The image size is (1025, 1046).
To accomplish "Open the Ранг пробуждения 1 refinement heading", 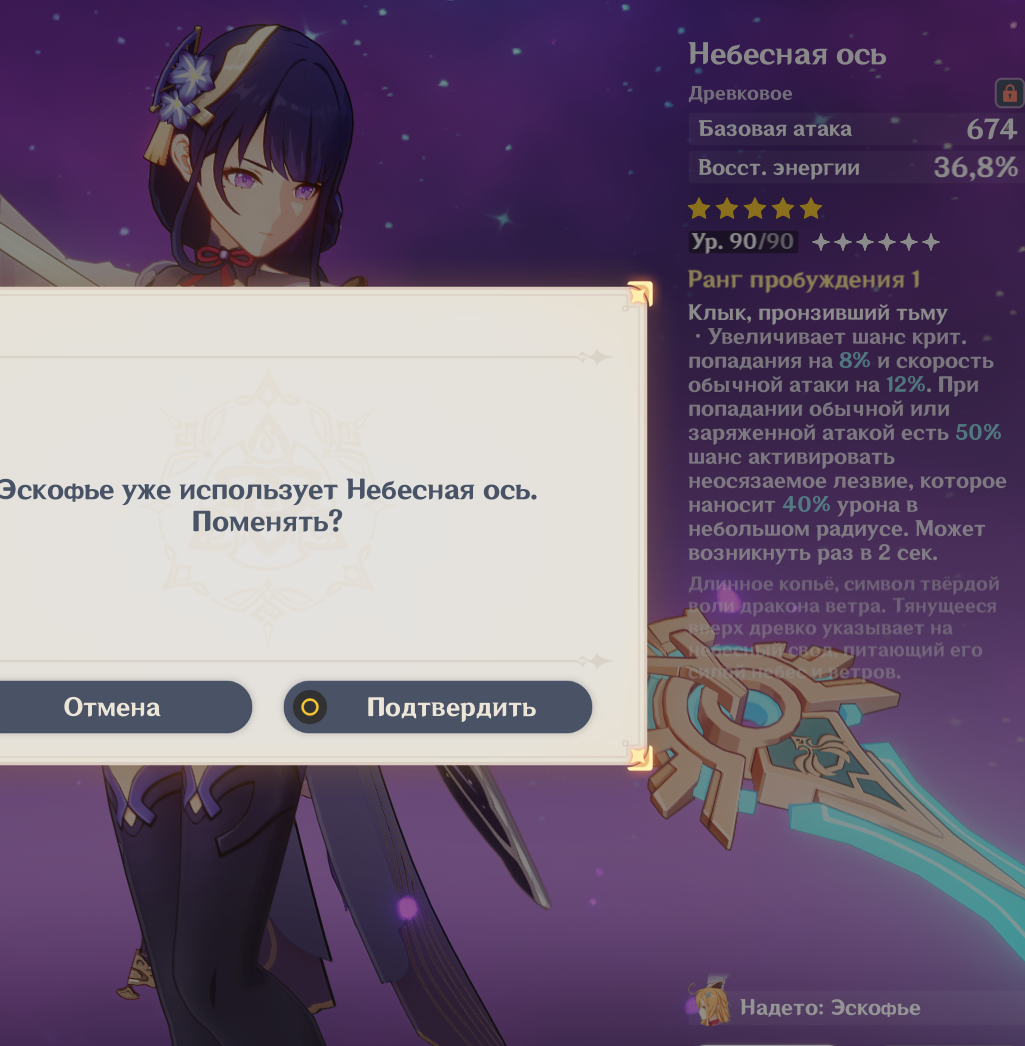I will [804, 280].
